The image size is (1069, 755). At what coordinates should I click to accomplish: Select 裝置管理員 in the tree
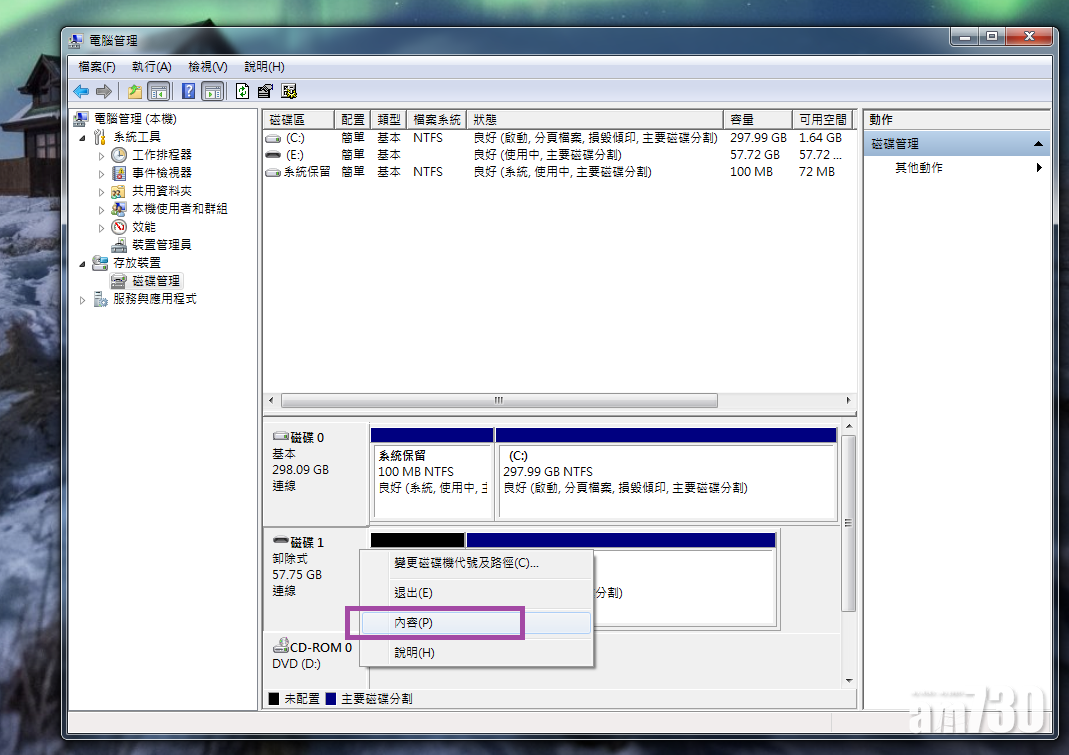point(161,244)
